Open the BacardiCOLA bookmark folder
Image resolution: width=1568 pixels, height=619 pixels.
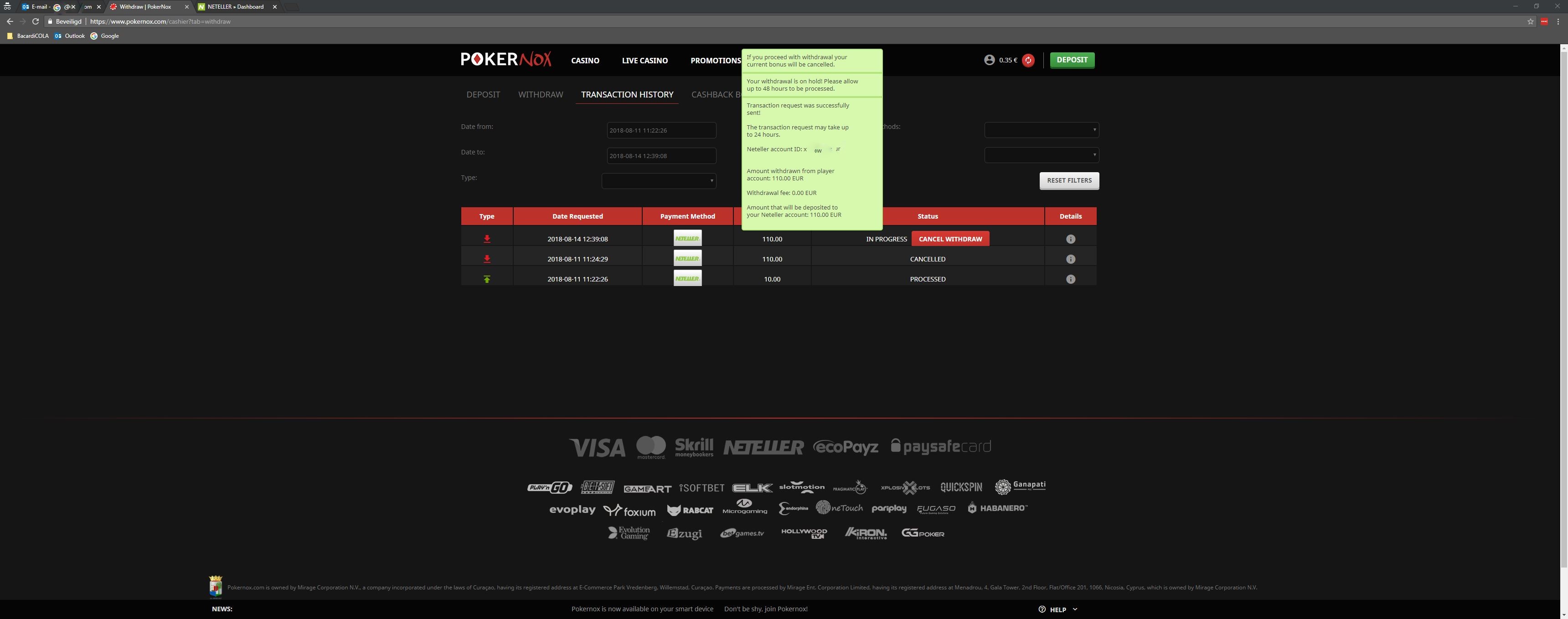27,36
